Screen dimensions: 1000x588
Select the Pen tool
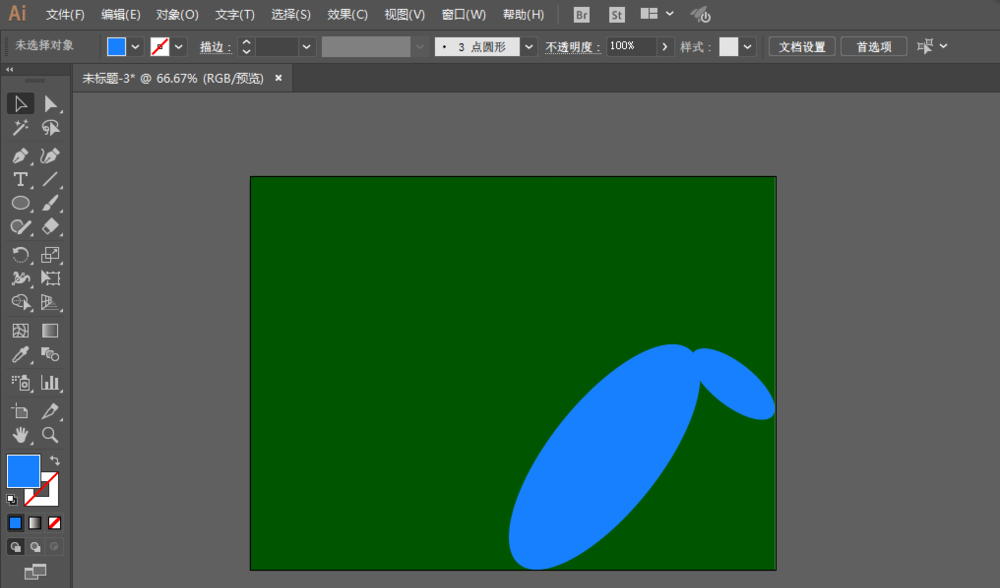(20, 155)
